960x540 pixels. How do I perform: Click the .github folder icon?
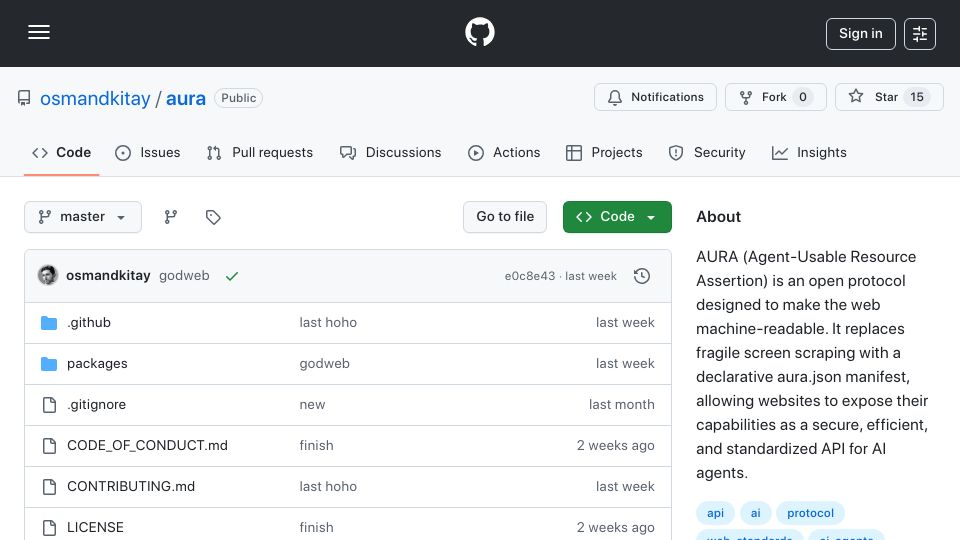click(x=49, y=323)
